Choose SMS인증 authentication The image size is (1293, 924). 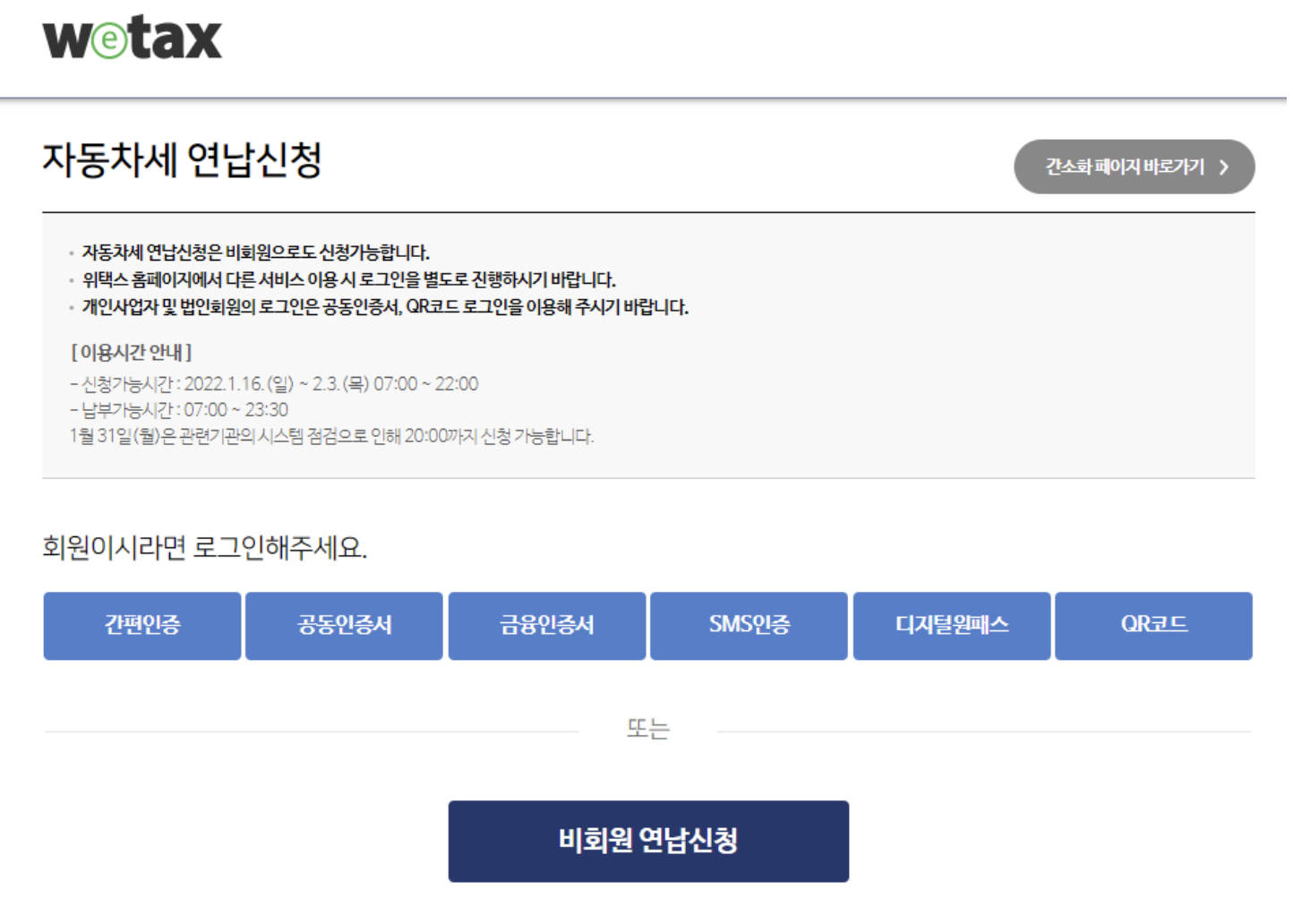749,625
